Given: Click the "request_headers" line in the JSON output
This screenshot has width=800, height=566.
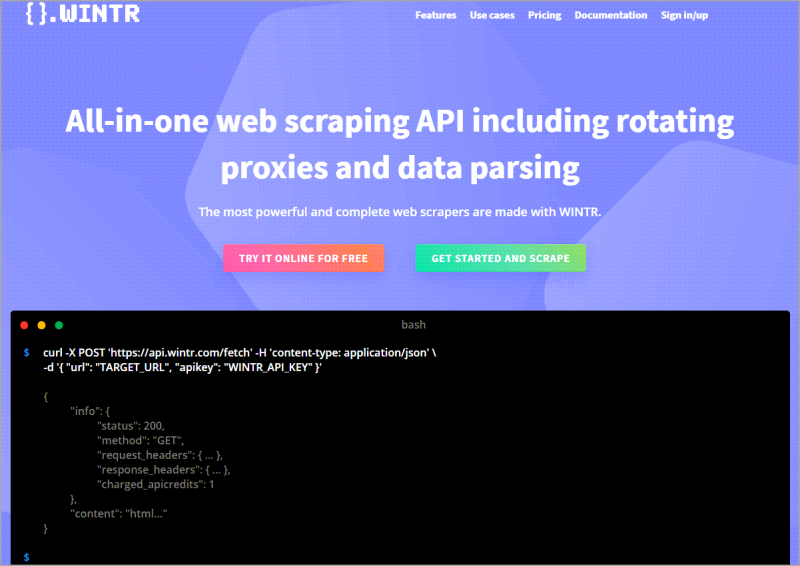Looking at the screenshot, I should 159,455.
